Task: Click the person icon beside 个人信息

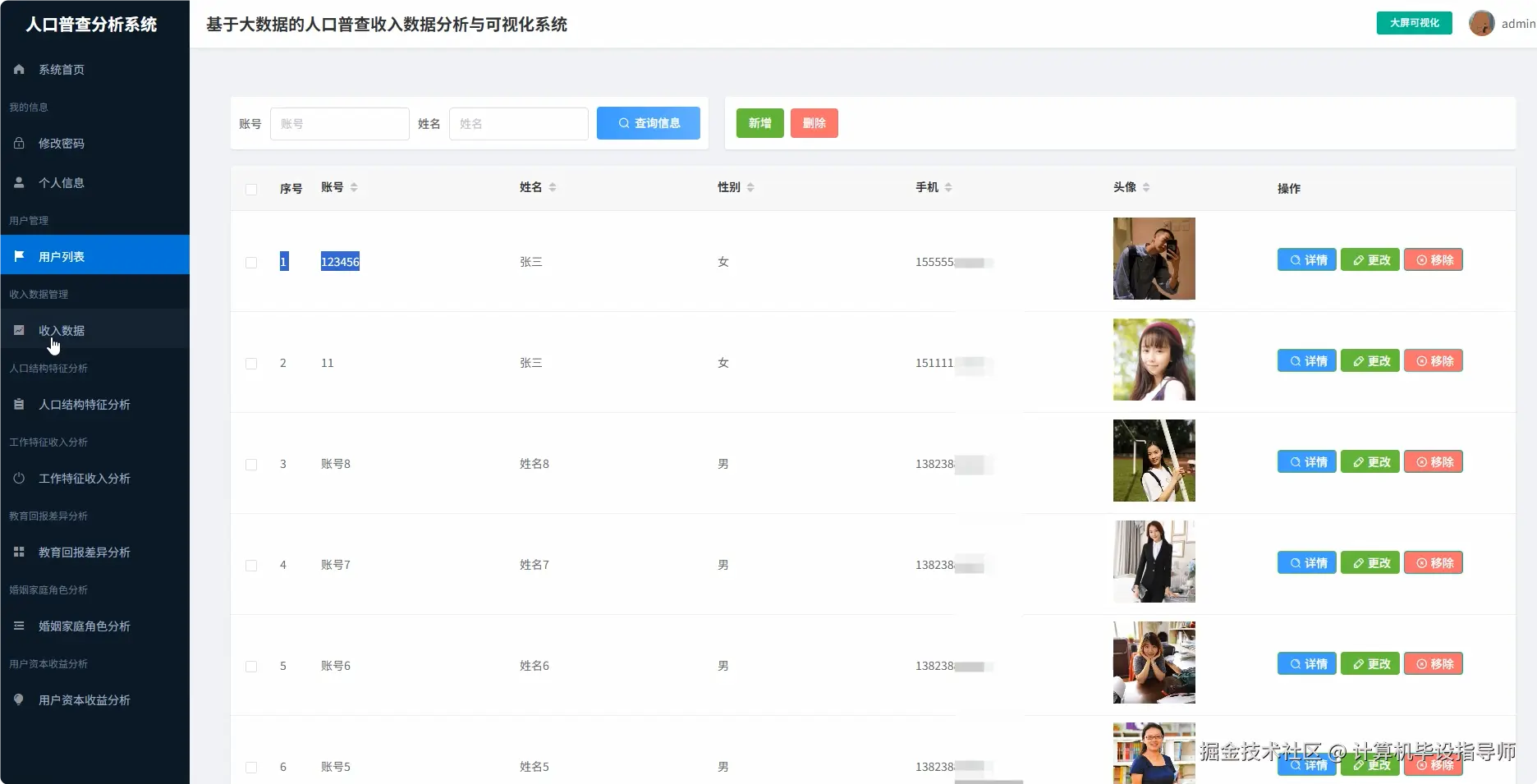Action: pyautogui.click(x=19, y=183)
